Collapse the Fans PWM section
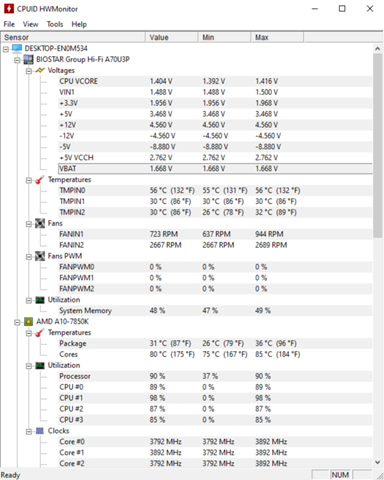Viewport: 384px width, 480px height. [29, 256]
